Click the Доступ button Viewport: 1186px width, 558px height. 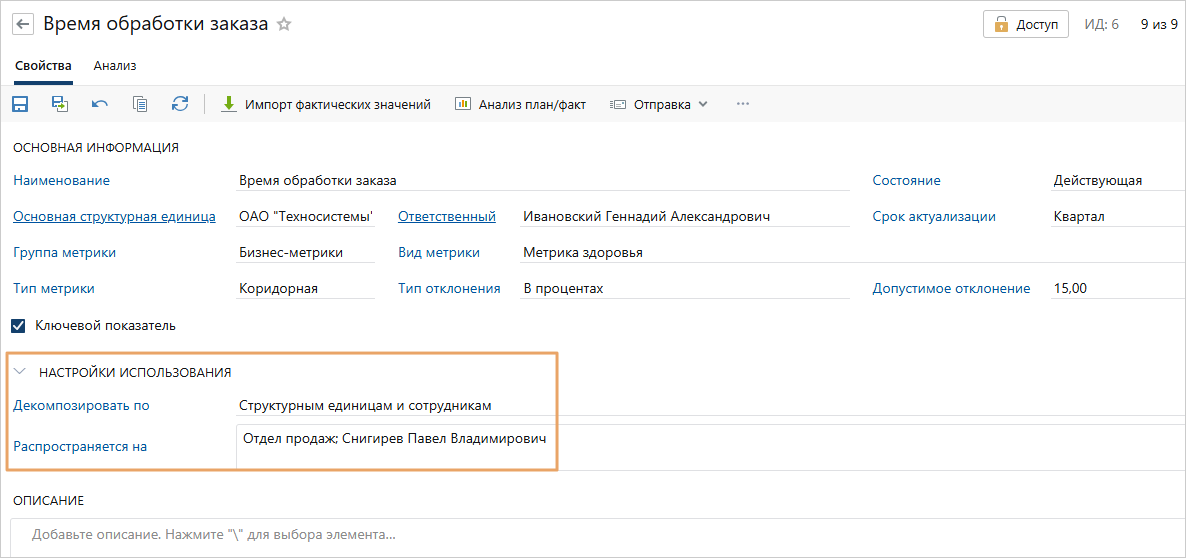[1025, 24]
